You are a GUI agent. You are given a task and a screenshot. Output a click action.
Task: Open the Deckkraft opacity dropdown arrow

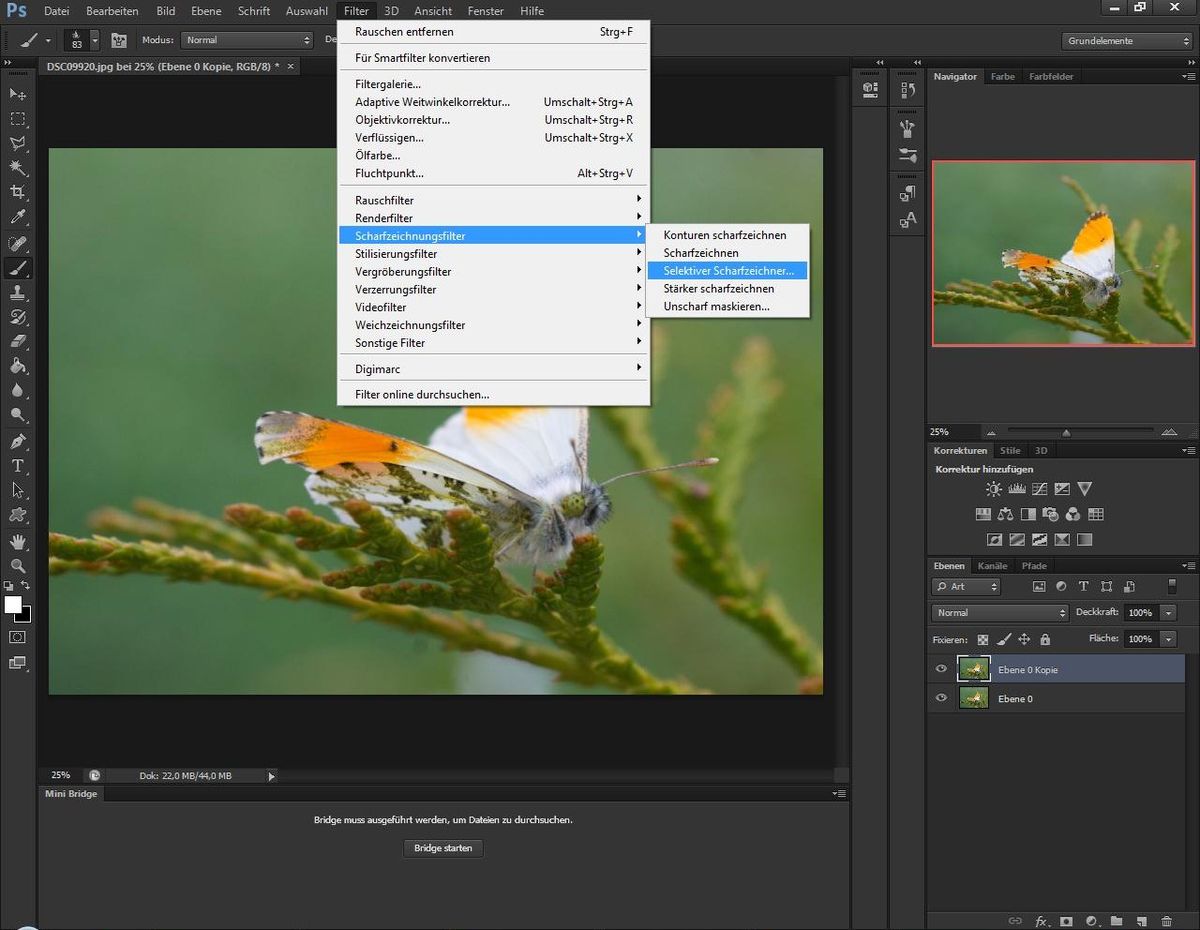pyautogui.click(x=1168, y=613)
